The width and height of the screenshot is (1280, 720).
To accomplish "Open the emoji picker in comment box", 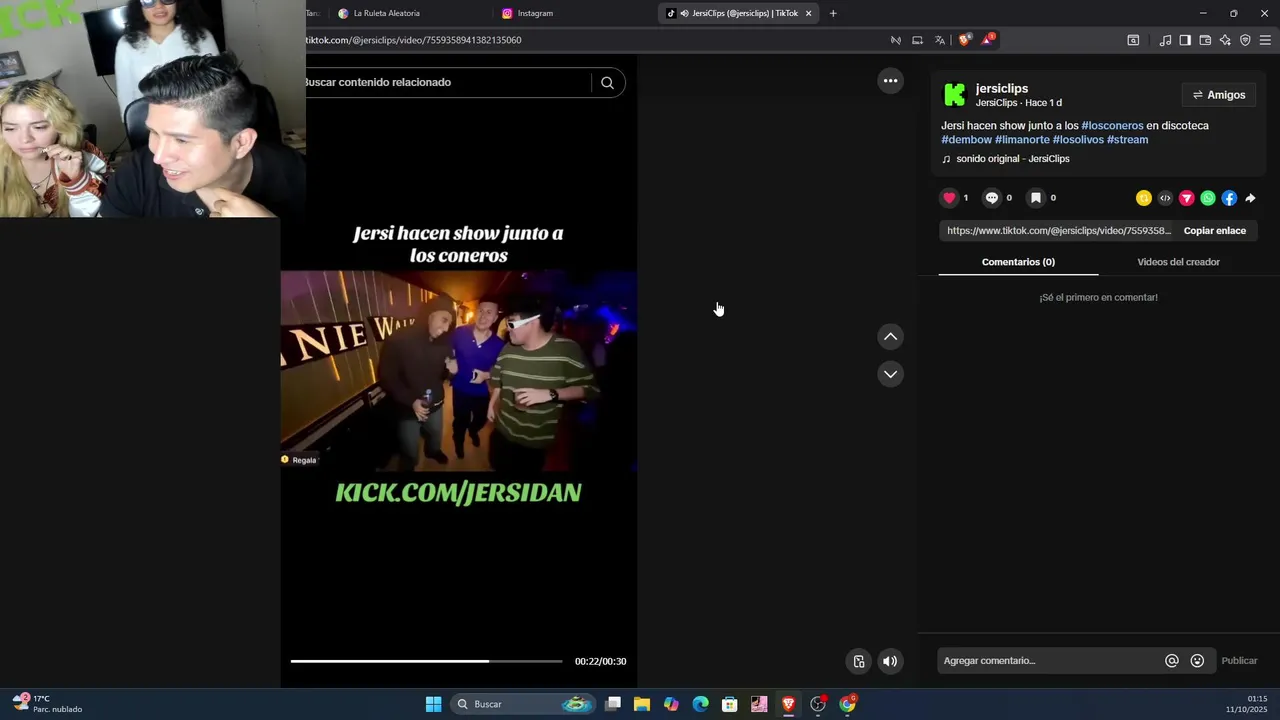I will coord(1197,661).
